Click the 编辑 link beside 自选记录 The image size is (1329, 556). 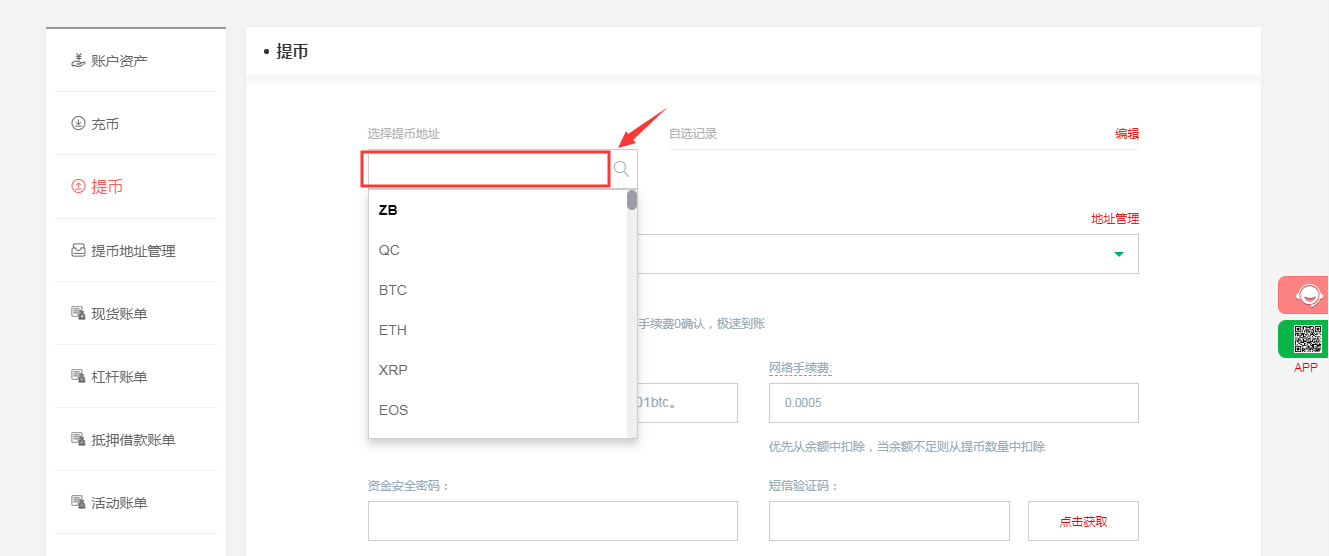point(1127,134)
